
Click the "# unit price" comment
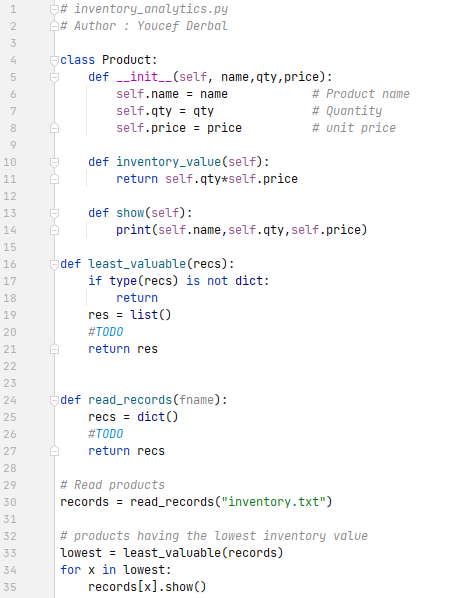point(354,128)
